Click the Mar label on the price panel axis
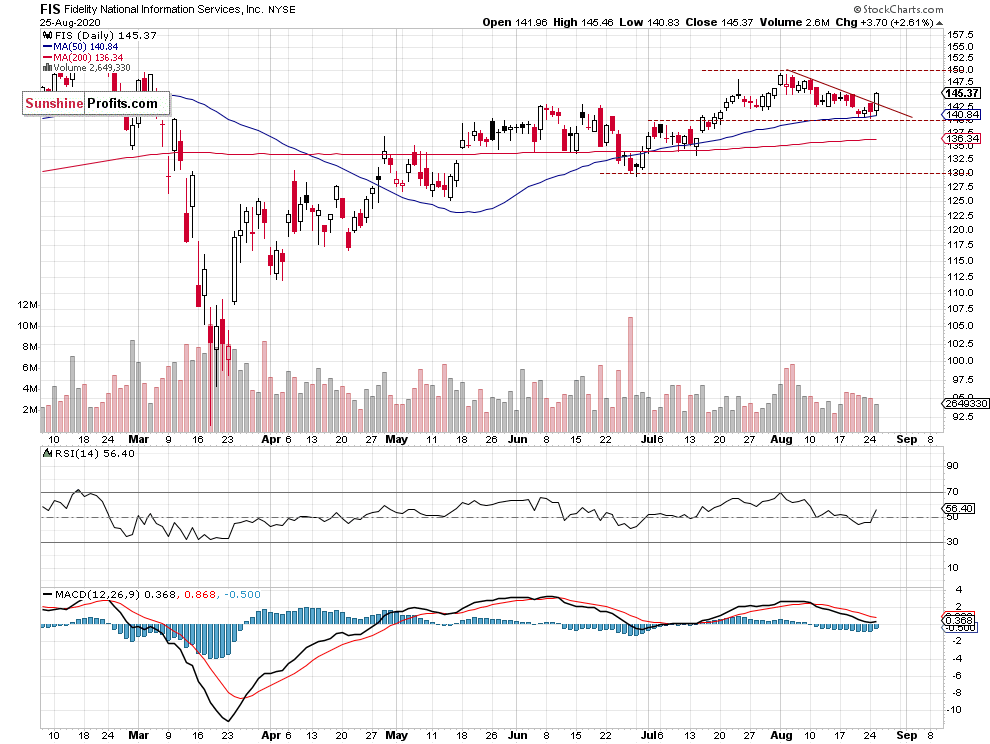Image resolution: width=990 pixels, height=744 pixels. [x=138, y=439]
